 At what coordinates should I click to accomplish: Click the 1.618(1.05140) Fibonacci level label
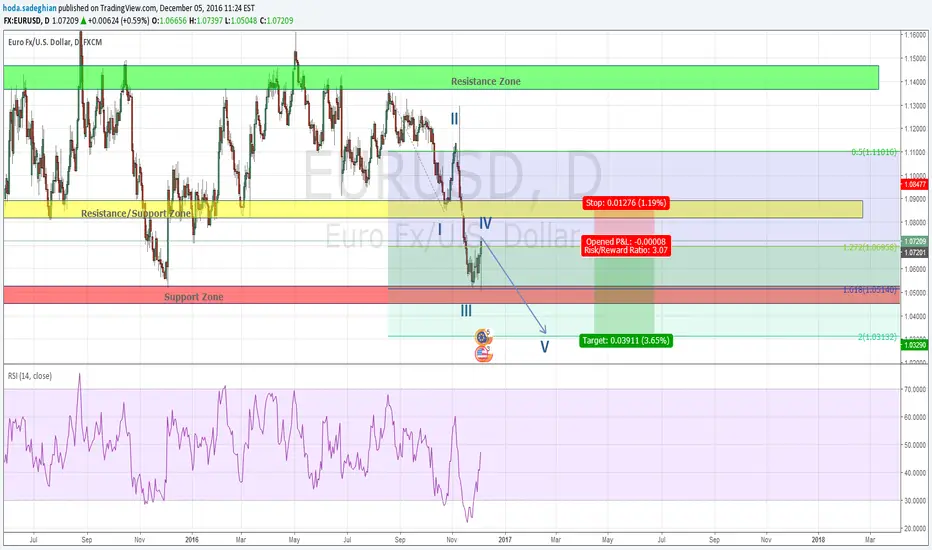coord(870,290)
